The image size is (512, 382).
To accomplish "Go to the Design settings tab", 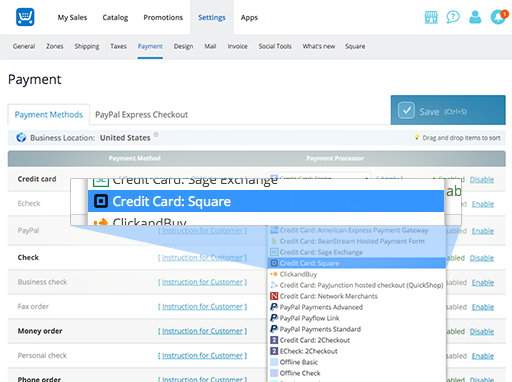I will (183, 46).
